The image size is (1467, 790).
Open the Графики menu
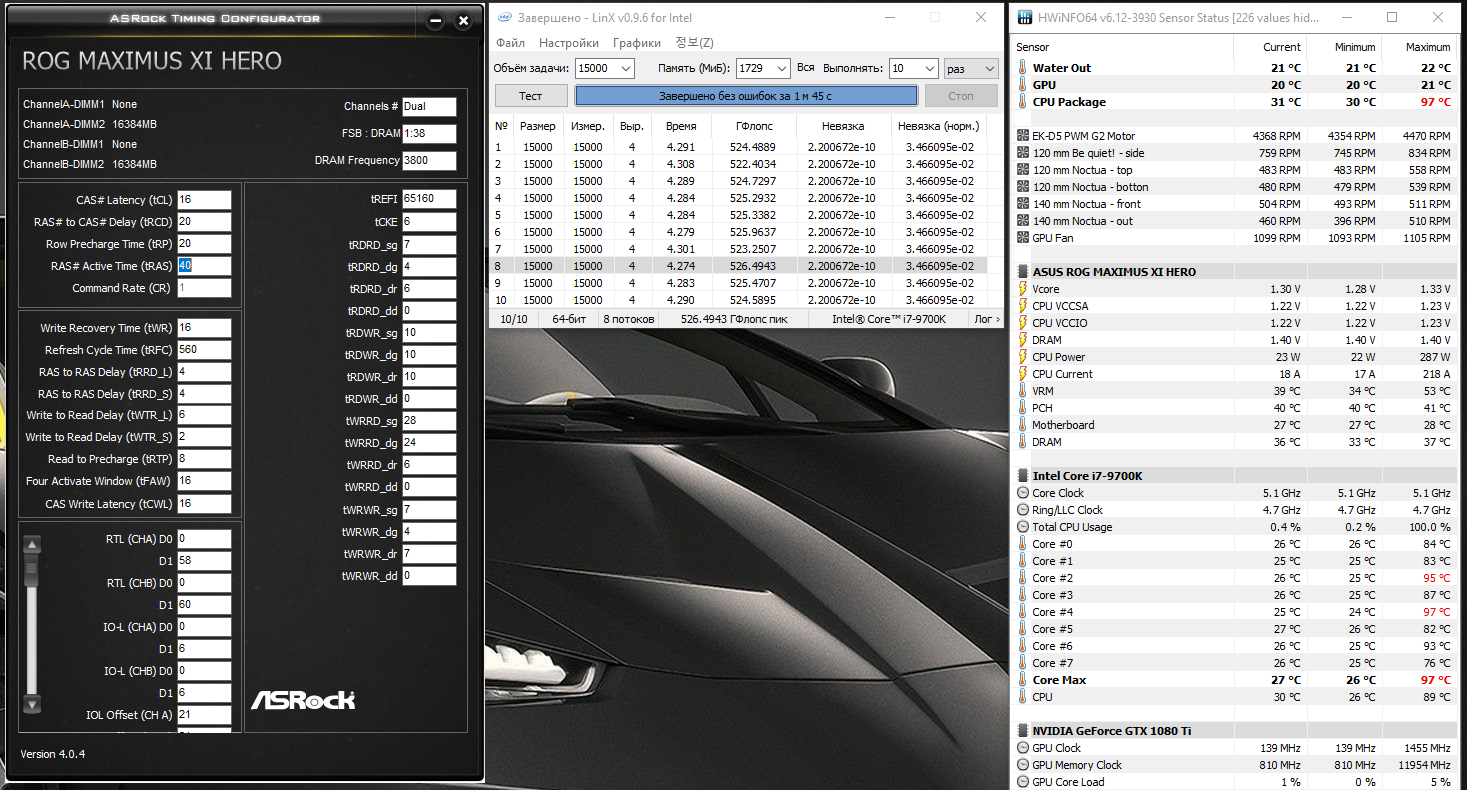(636, 43)
